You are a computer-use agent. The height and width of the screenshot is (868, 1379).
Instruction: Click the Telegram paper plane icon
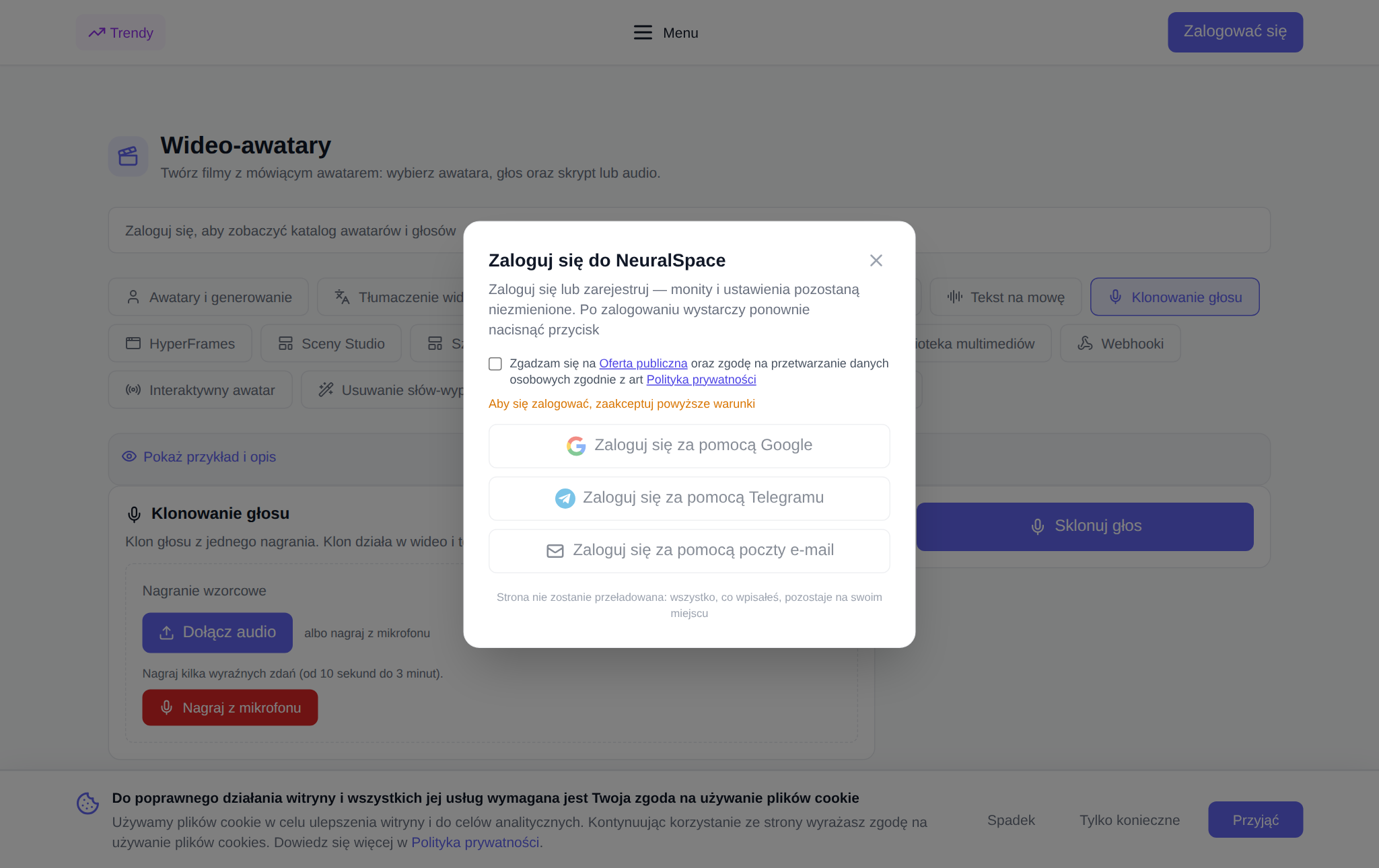pyautogui.click(x=565, y=498)
